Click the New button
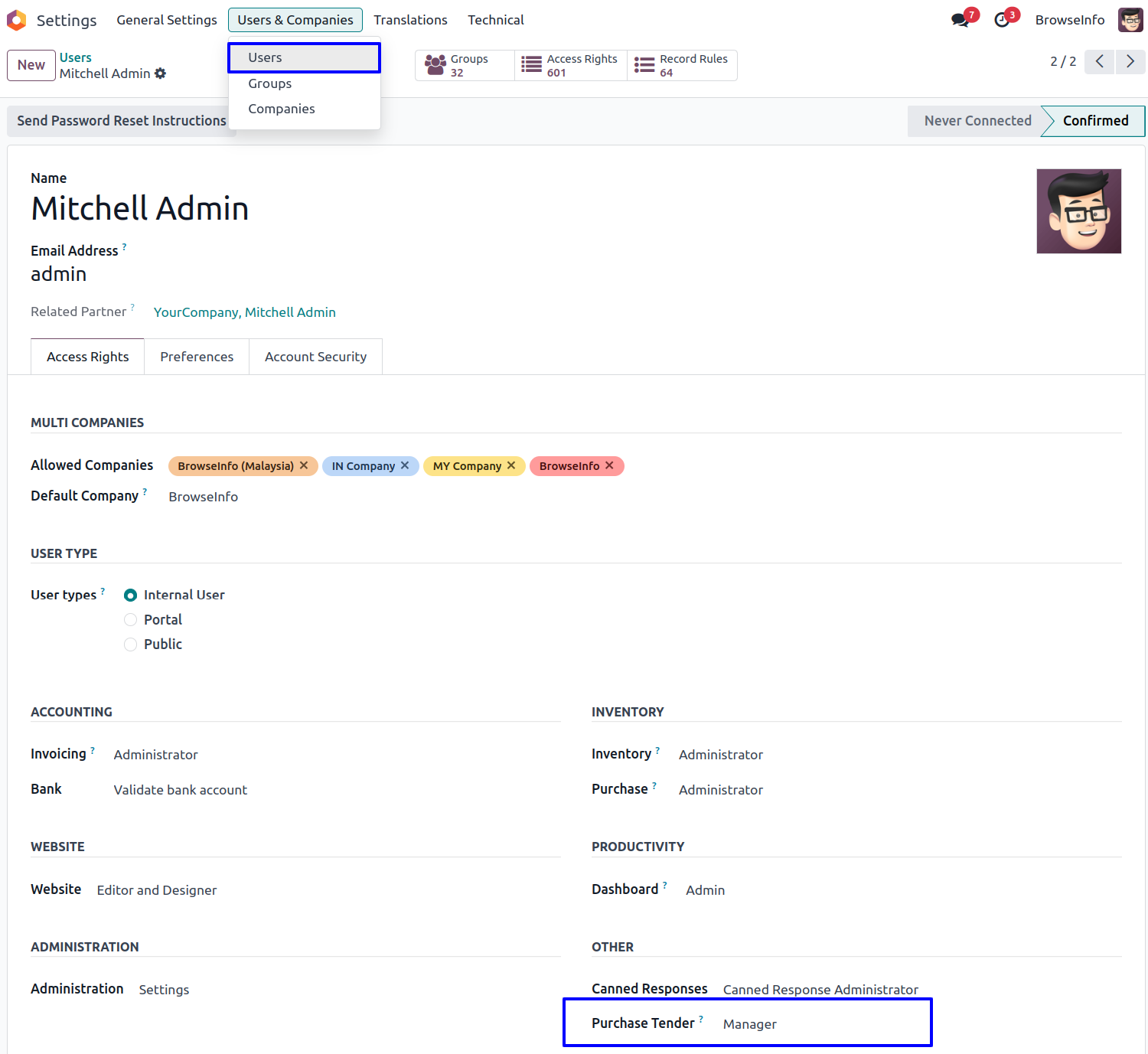The image size is (1148, 1054). pos(31,65)
